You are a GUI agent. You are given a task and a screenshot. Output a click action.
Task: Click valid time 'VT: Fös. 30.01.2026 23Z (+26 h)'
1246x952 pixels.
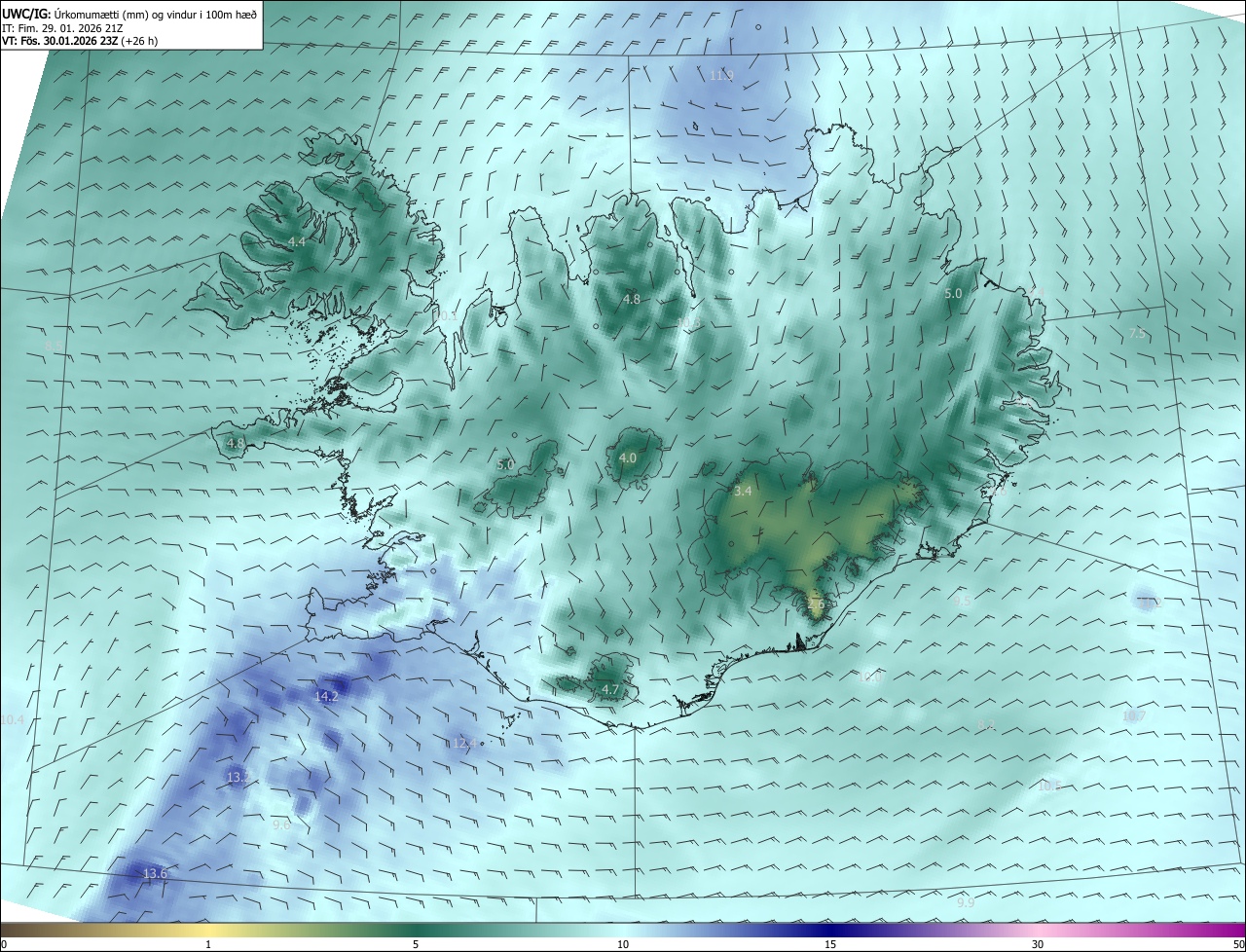coord(80,41)
